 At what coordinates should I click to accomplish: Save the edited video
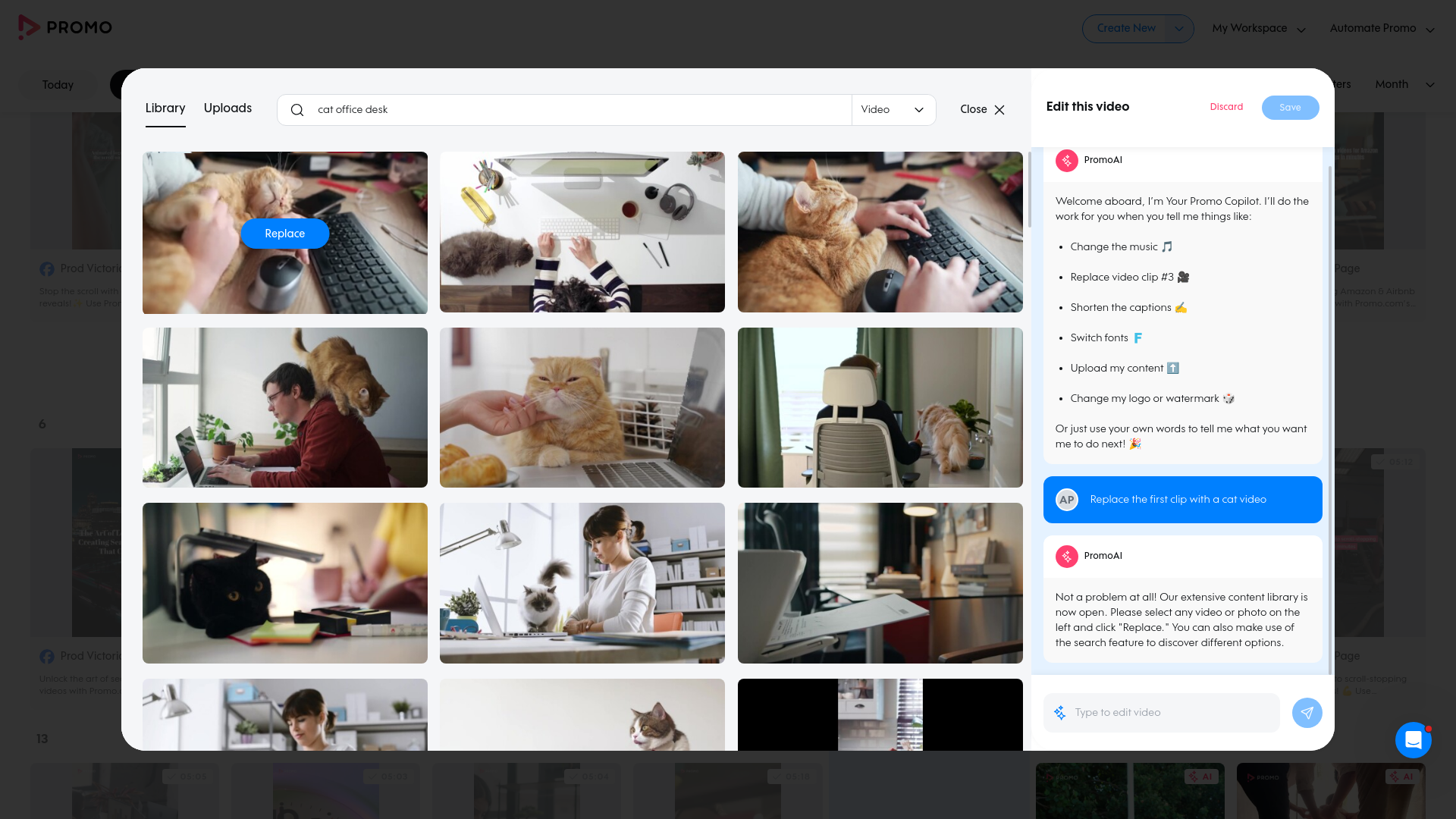pos(1290,108)
